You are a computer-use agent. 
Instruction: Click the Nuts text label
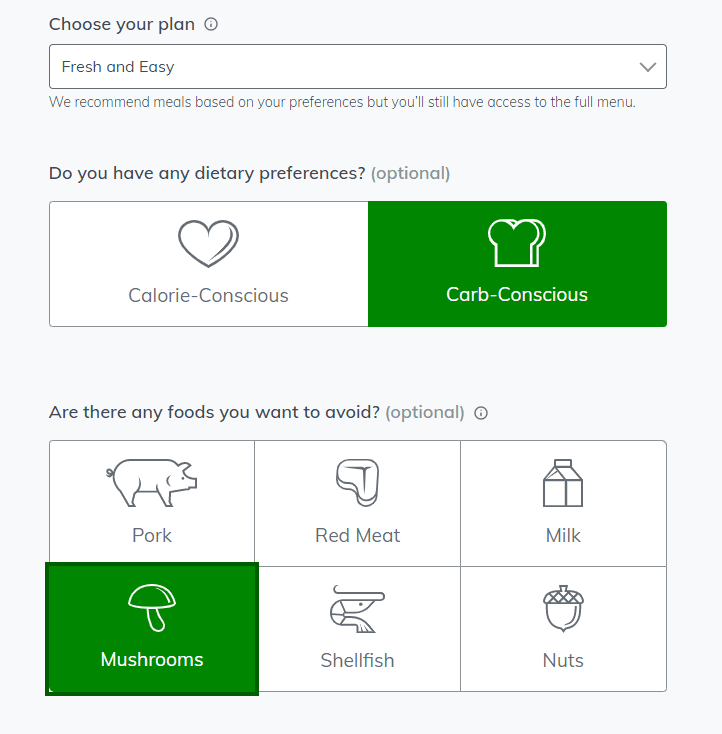563,660
